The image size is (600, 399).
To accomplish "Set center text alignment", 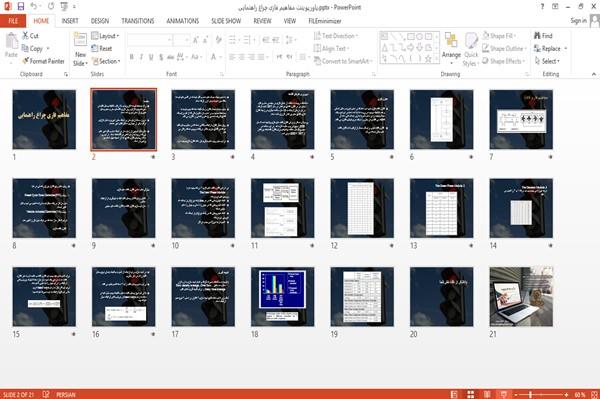I will tap(242, 57).
